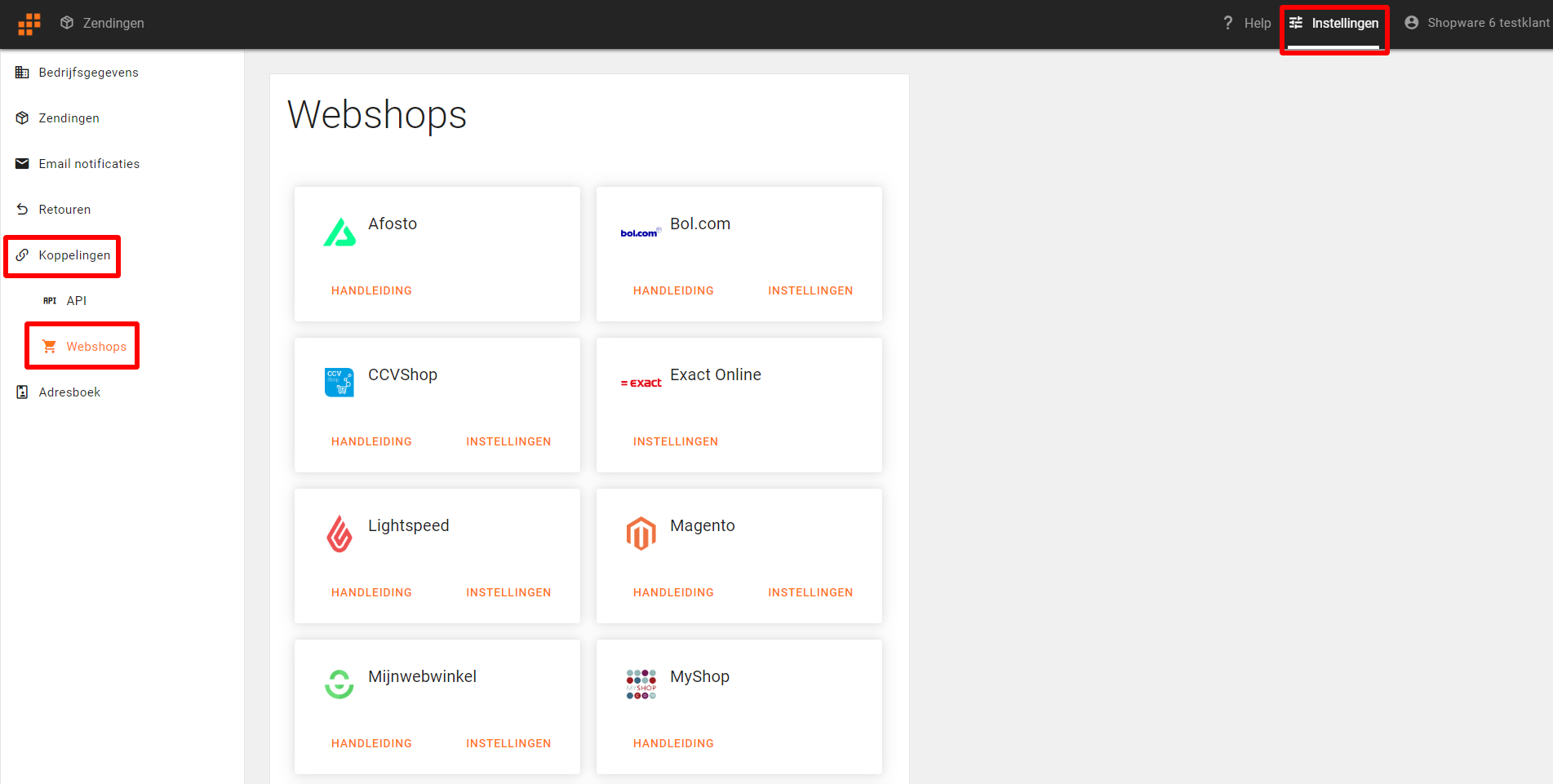This screenshot has width=1553, height=784.
Task: Open CCVShop handleiding
Action: click(x=371, y=441)
